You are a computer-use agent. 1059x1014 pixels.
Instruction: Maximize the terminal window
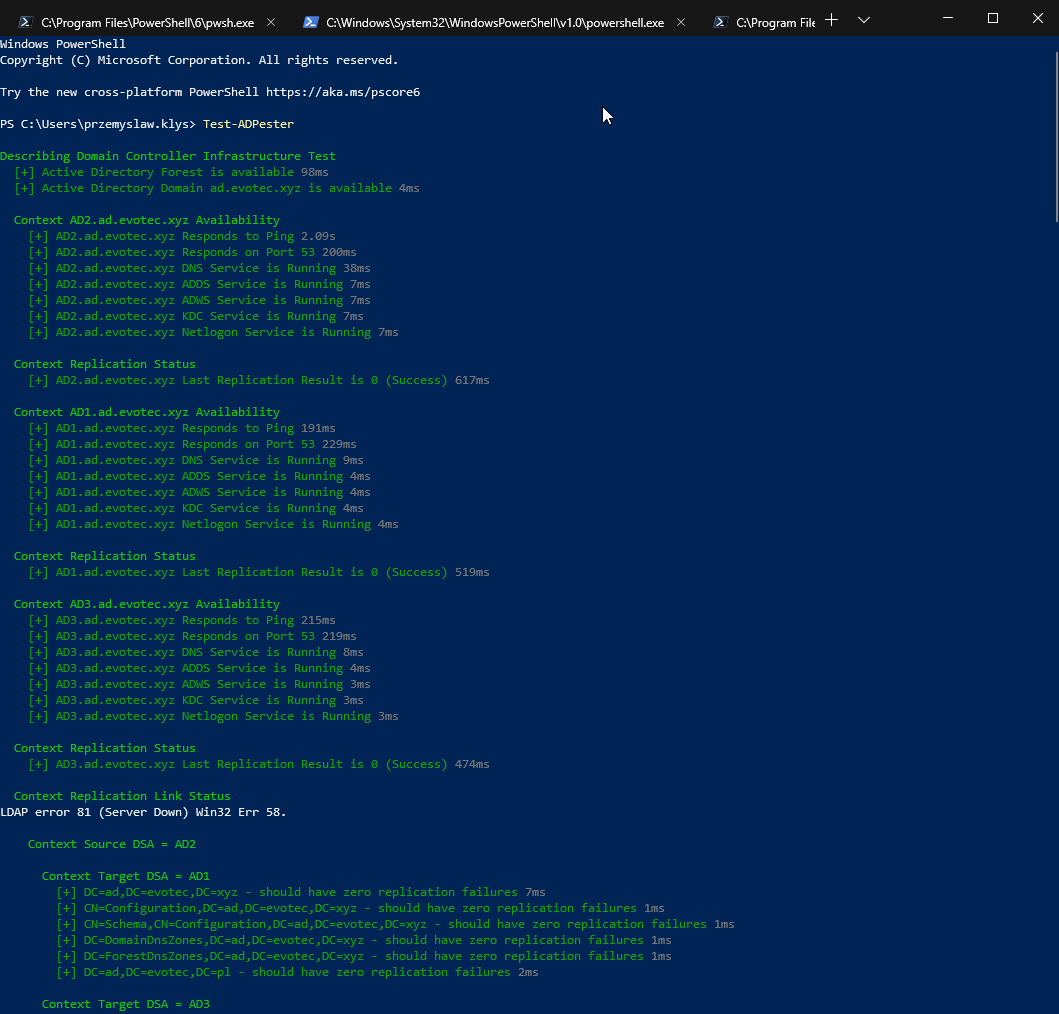pos(993,18)
